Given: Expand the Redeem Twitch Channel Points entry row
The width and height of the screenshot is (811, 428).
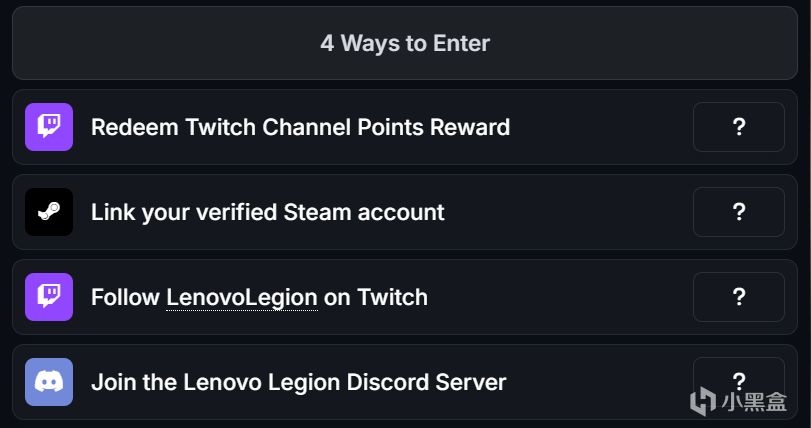Looking at the screenshot, I should (x=600, y=127).
